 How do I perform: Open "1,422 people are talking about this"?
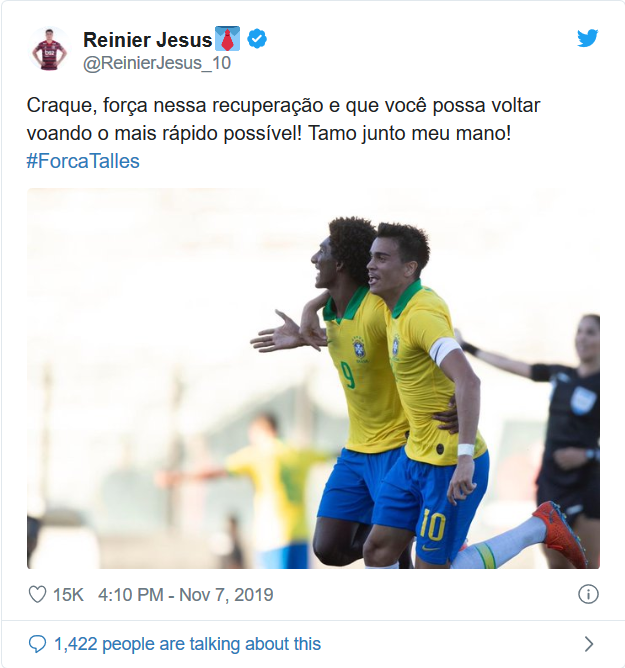[x=187, y=644]
